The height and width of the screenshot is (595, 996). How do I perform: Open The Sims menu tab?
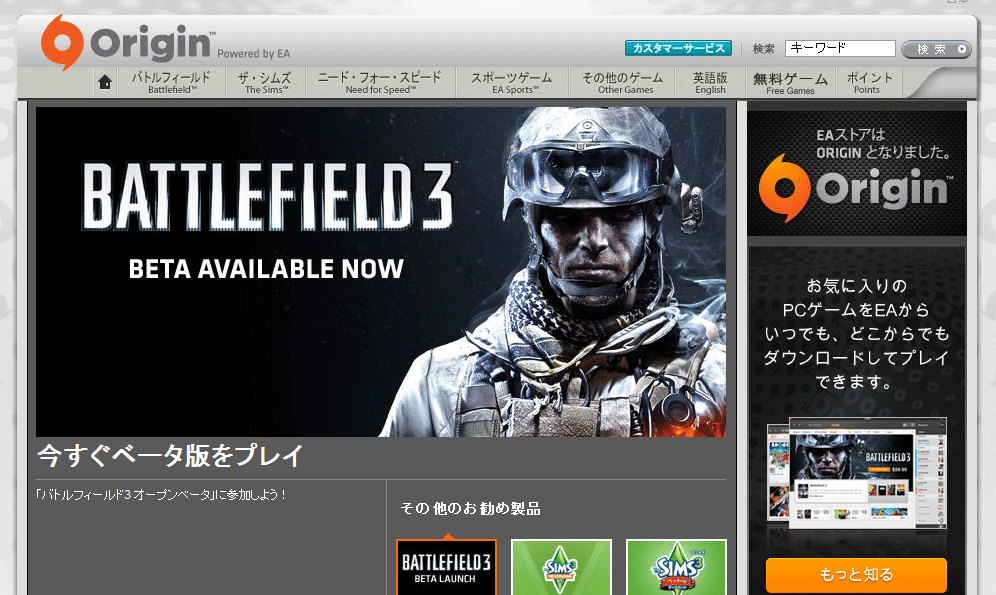click(x=266, y=83)
